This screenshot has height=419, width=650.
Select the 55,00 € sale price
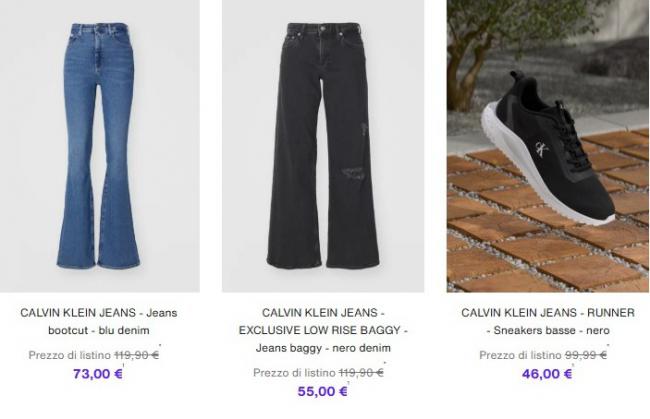click(x=322, y=391)
